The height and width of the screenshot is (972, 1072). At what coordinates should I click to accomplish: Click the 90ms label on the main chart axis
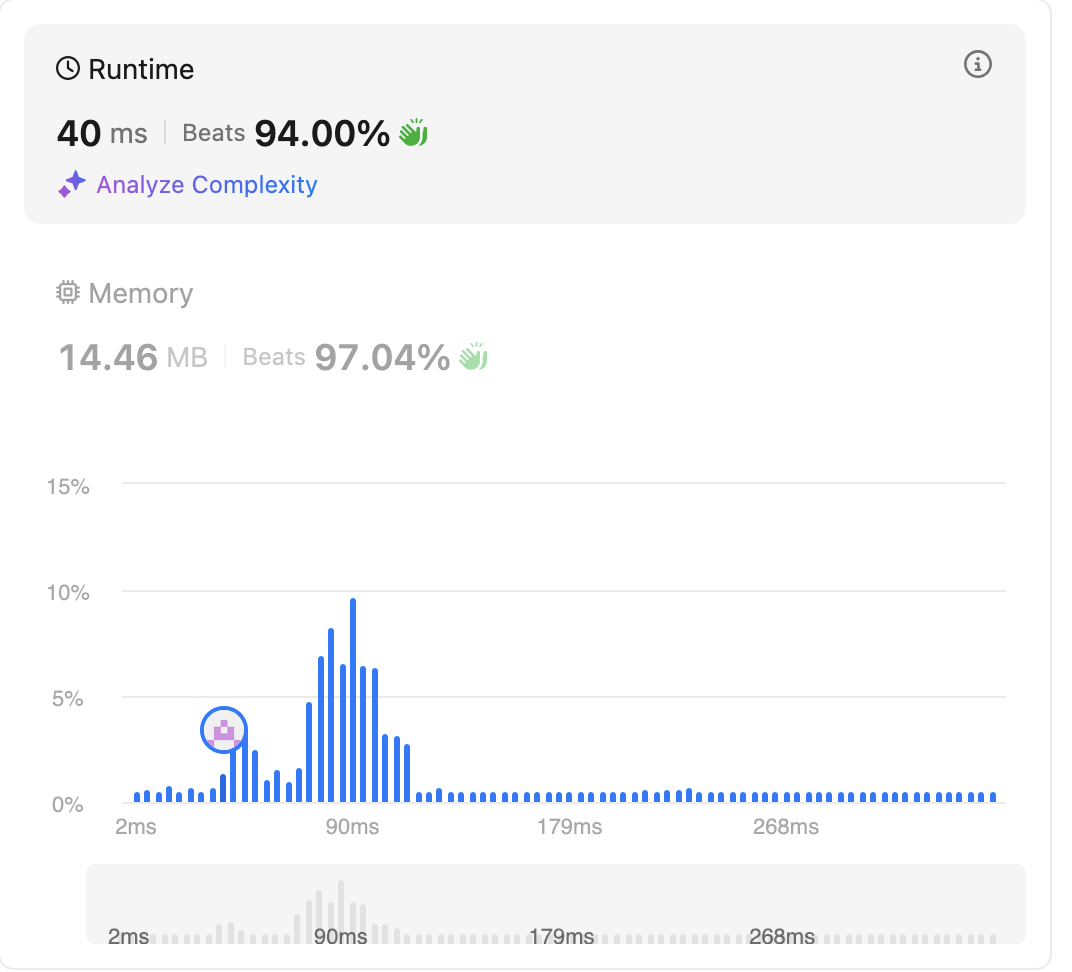[x=352, y=827]
